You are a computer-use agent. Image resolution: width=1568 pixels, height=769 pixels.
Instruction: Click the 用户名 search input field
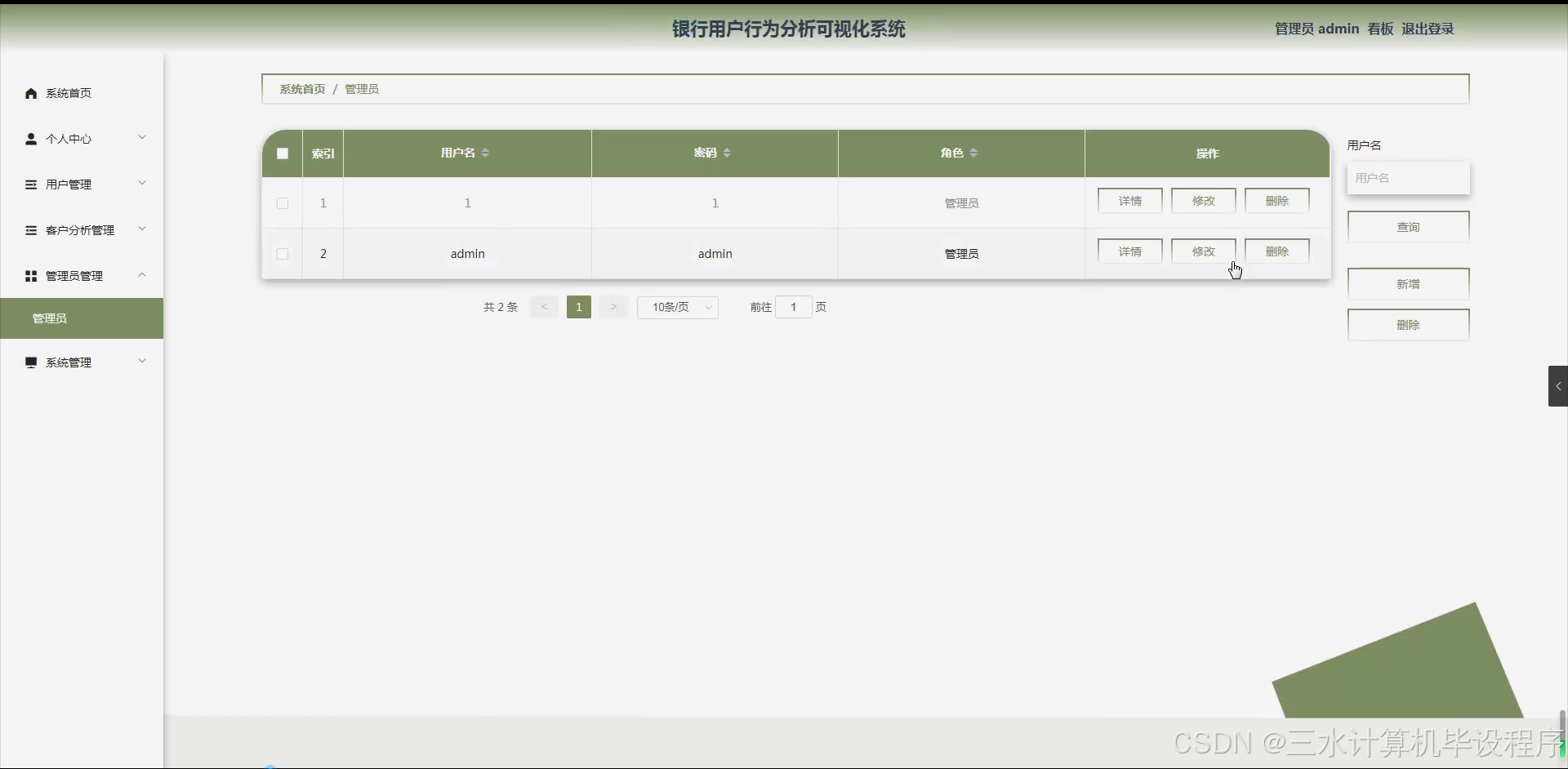tap(1409, 177)
